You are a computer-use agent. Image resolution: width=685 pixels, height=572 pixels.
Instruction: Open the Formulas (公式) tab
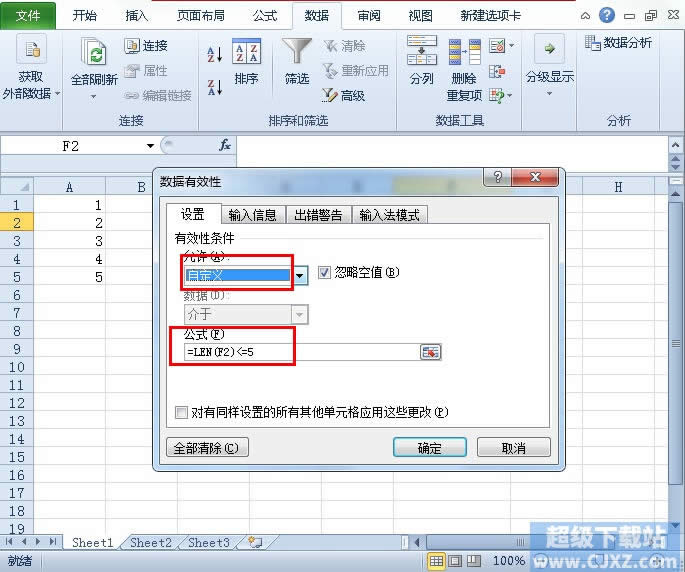[x=265, y=16]
